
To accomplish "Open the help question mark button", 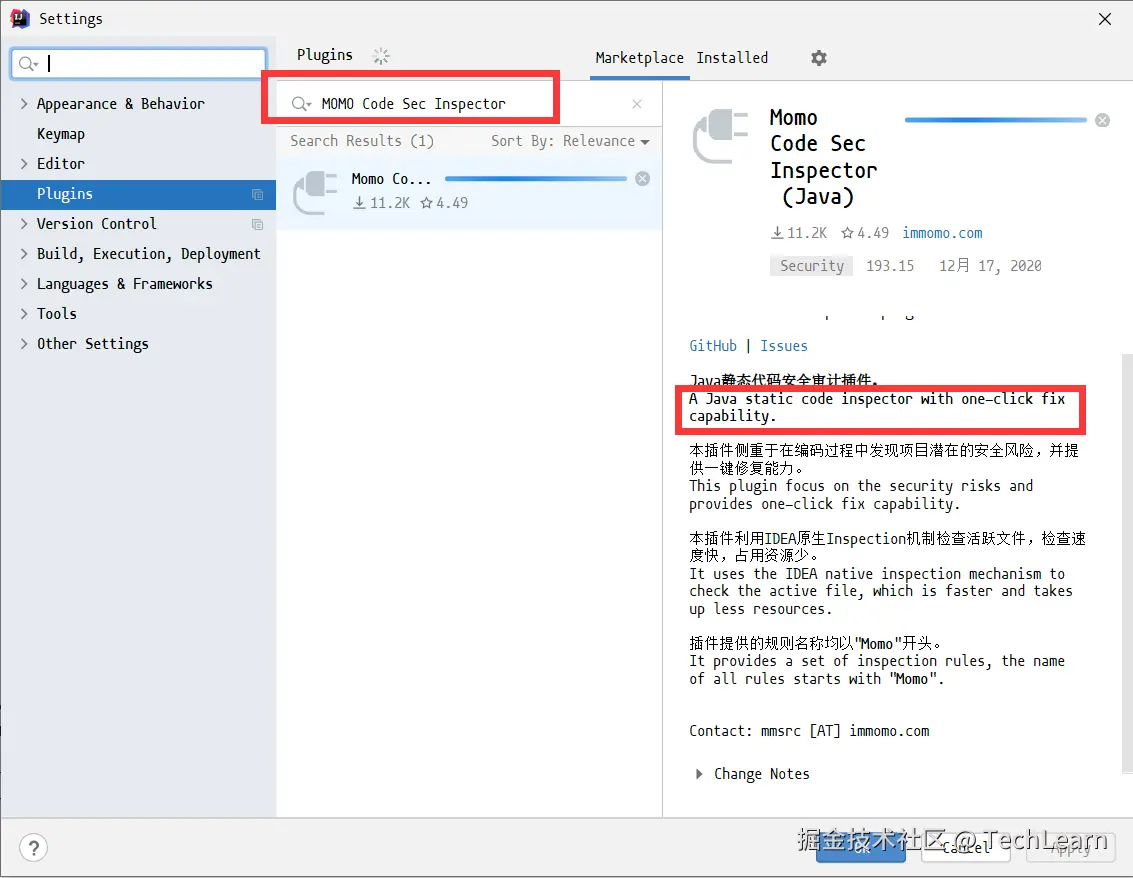I will (x=33, y=848).
